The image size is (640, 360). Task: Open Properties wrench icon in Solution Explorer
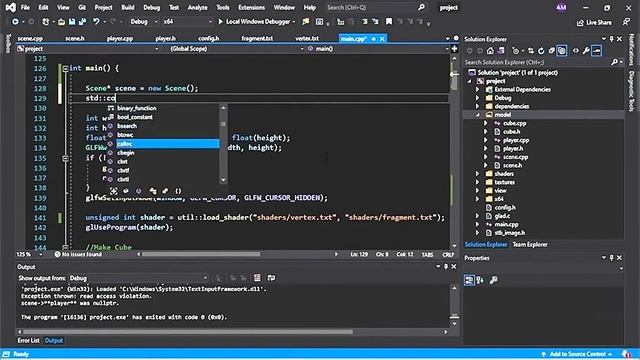(x=586, y=51)
